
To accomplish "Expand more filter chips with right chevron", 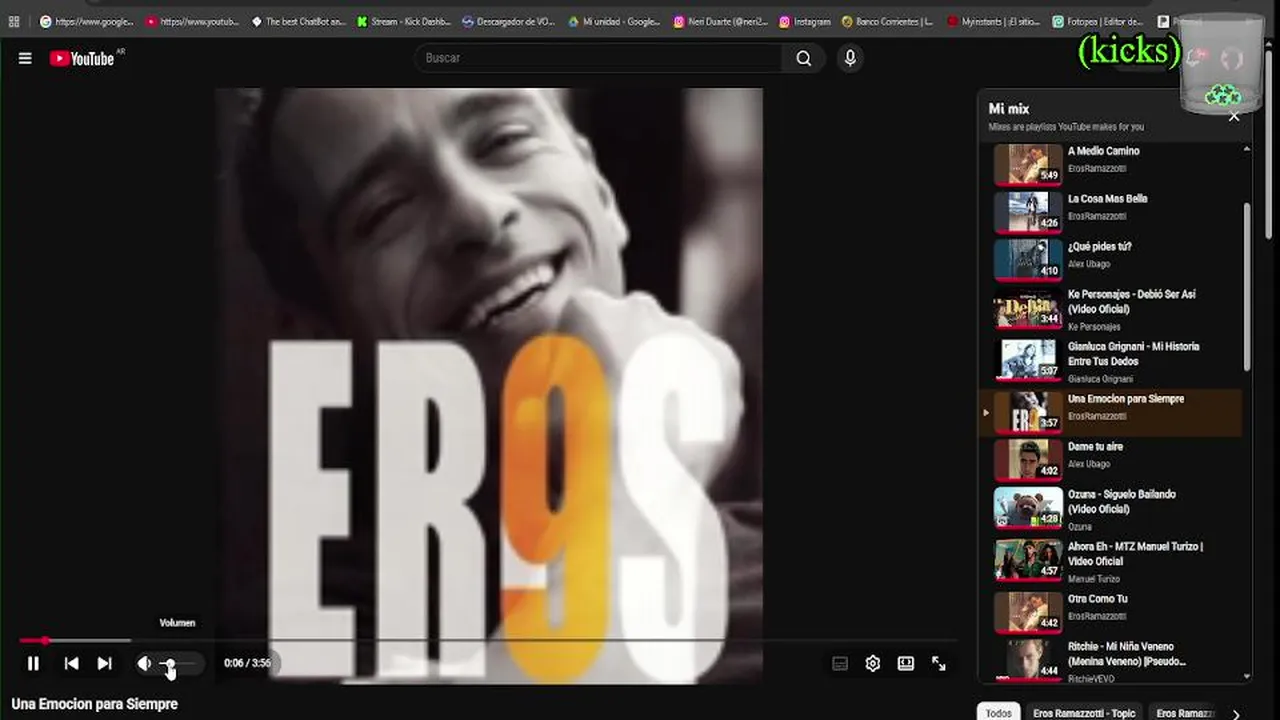I will [x=1236, y=713].
